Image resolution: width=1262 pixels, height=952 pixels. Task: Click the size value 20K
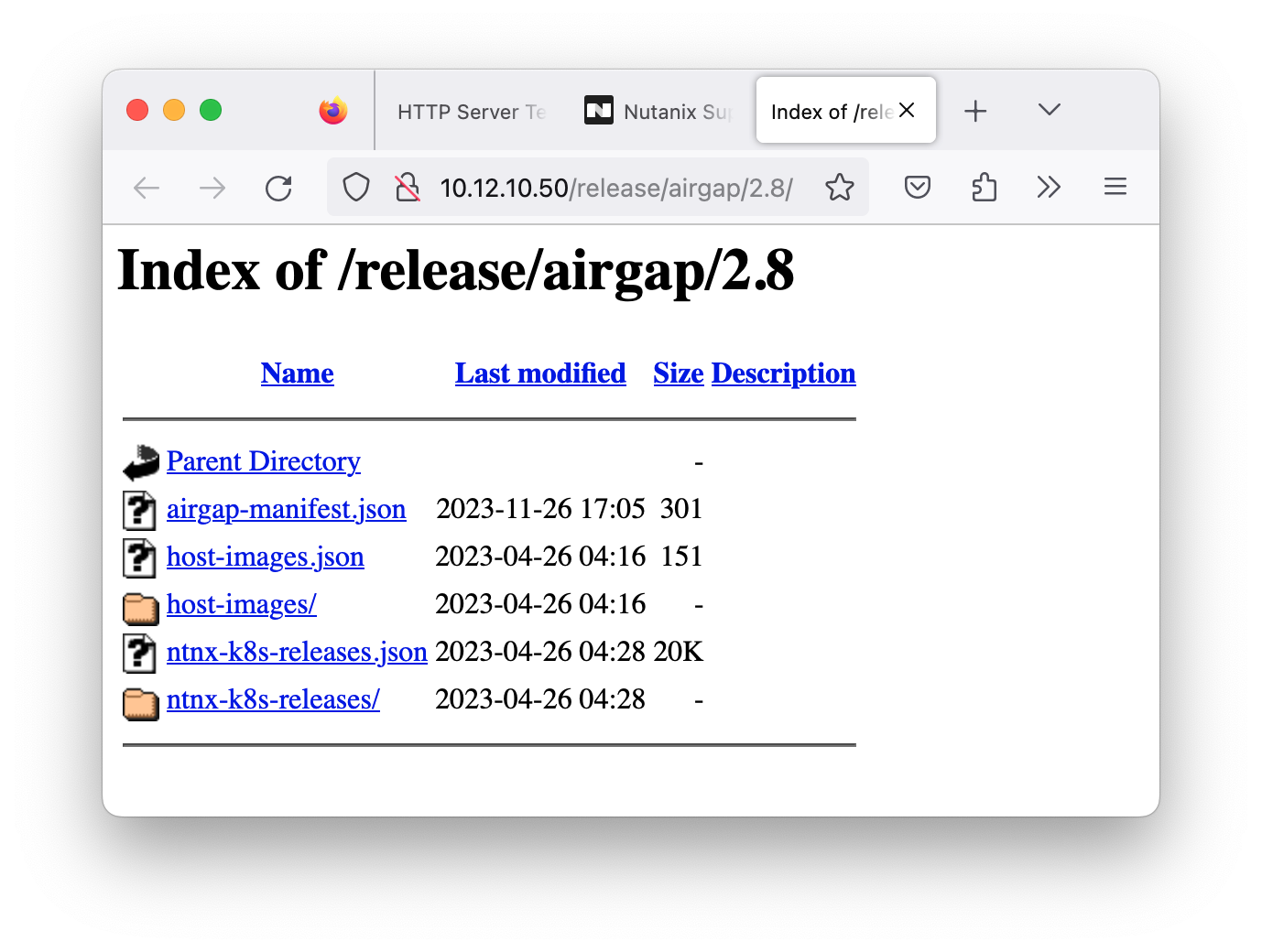pyautogui.click(x=679, y=652)
